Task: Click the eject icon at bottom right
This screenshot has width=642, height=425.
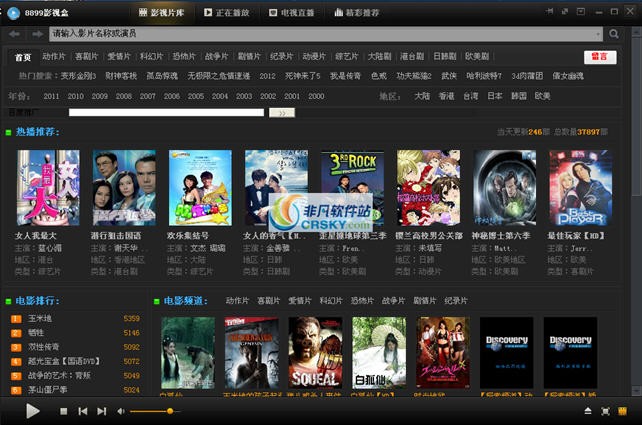Action: [x=588, y=411]
